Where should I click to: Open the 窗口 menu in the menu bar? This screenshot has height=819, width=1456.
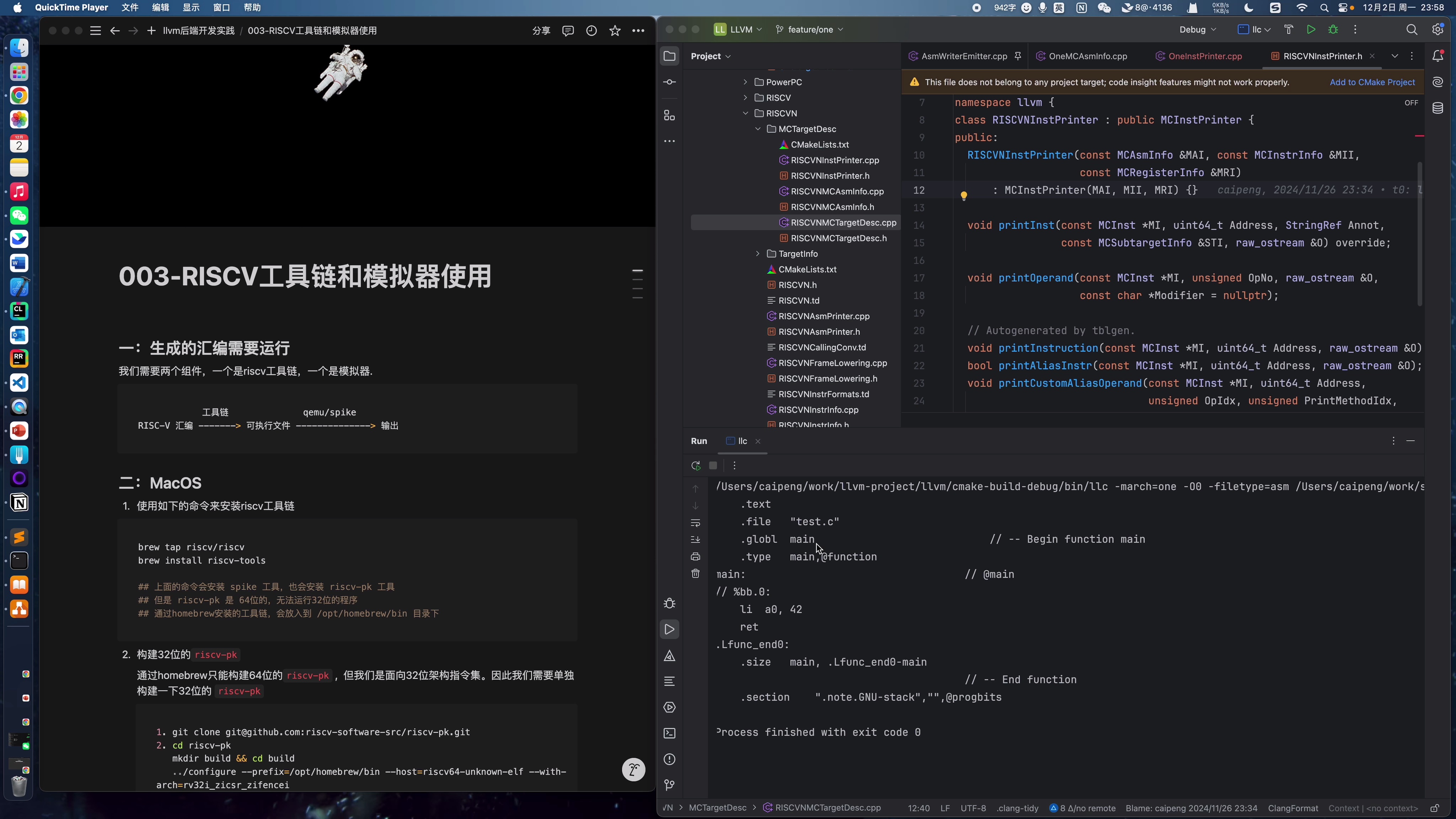click(221, 7)
